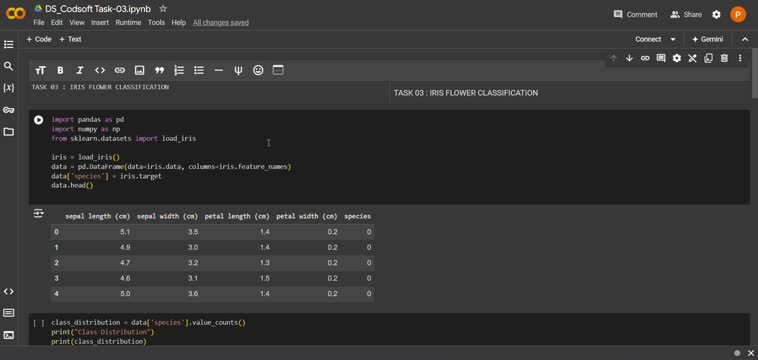This screenshot has width=758, height=360.
Task: Mirror the cell in a tab
Action: pyautogui.click(x=708, y=58)
